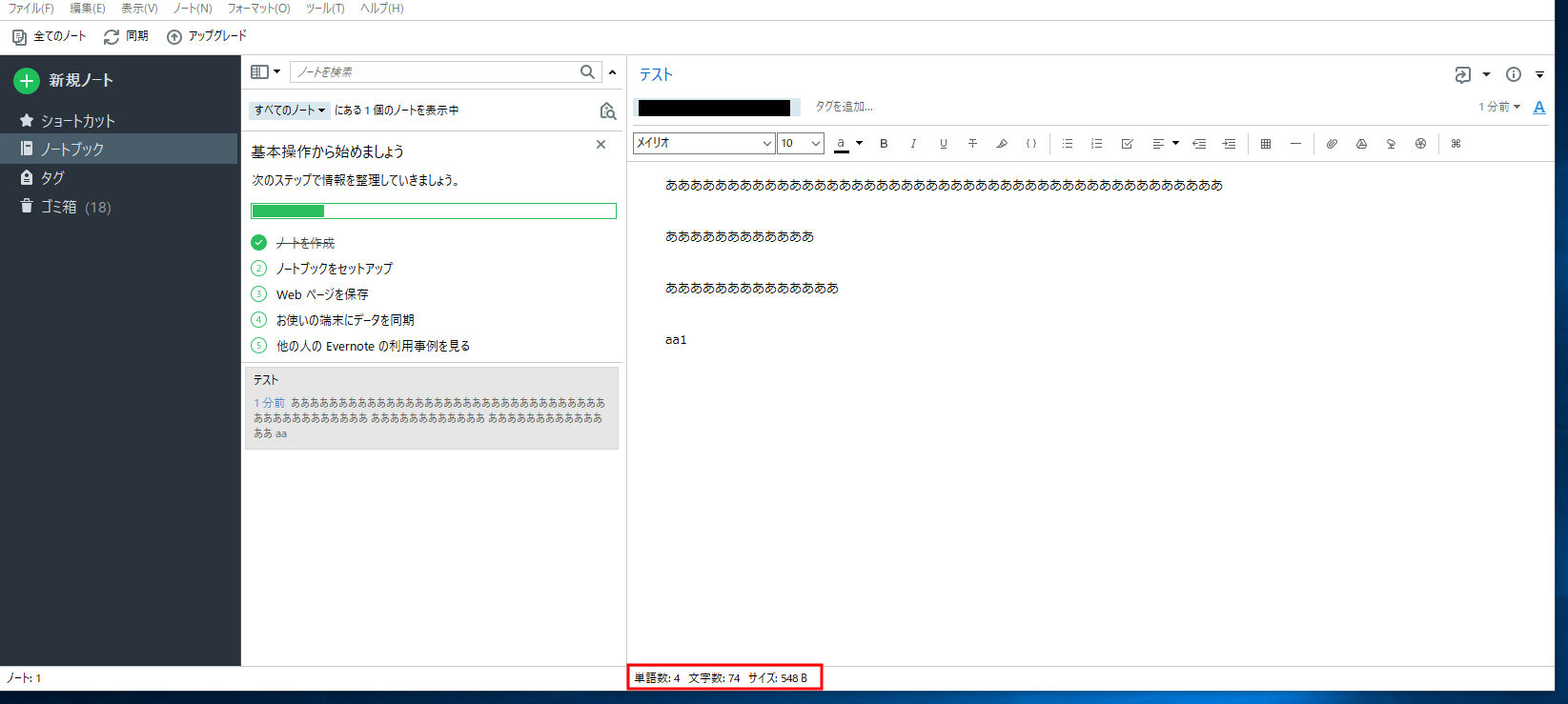Select the テスト note card in list
The height and width of the screenshot is (704, 1568).
(432, 408)
